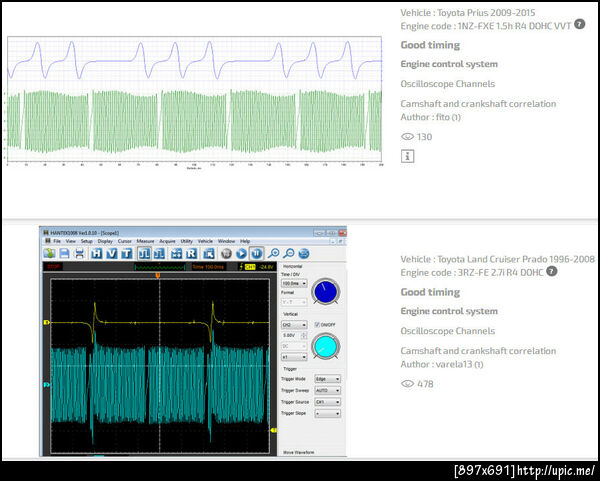Image resolution: width=600 pixels, height=481 pixels.
Task: Click the eye views icon next to 130
Action: (x=408, y=137)
